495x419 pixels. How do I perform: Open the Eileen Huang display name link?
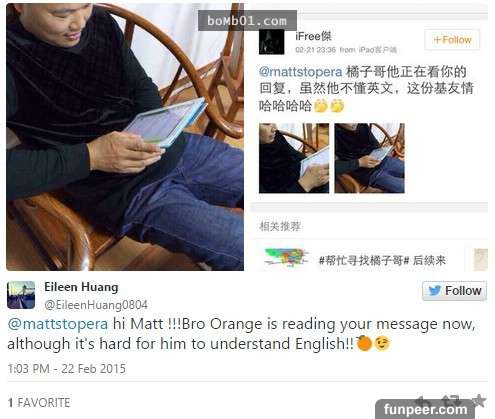click(x=81, y=287)
